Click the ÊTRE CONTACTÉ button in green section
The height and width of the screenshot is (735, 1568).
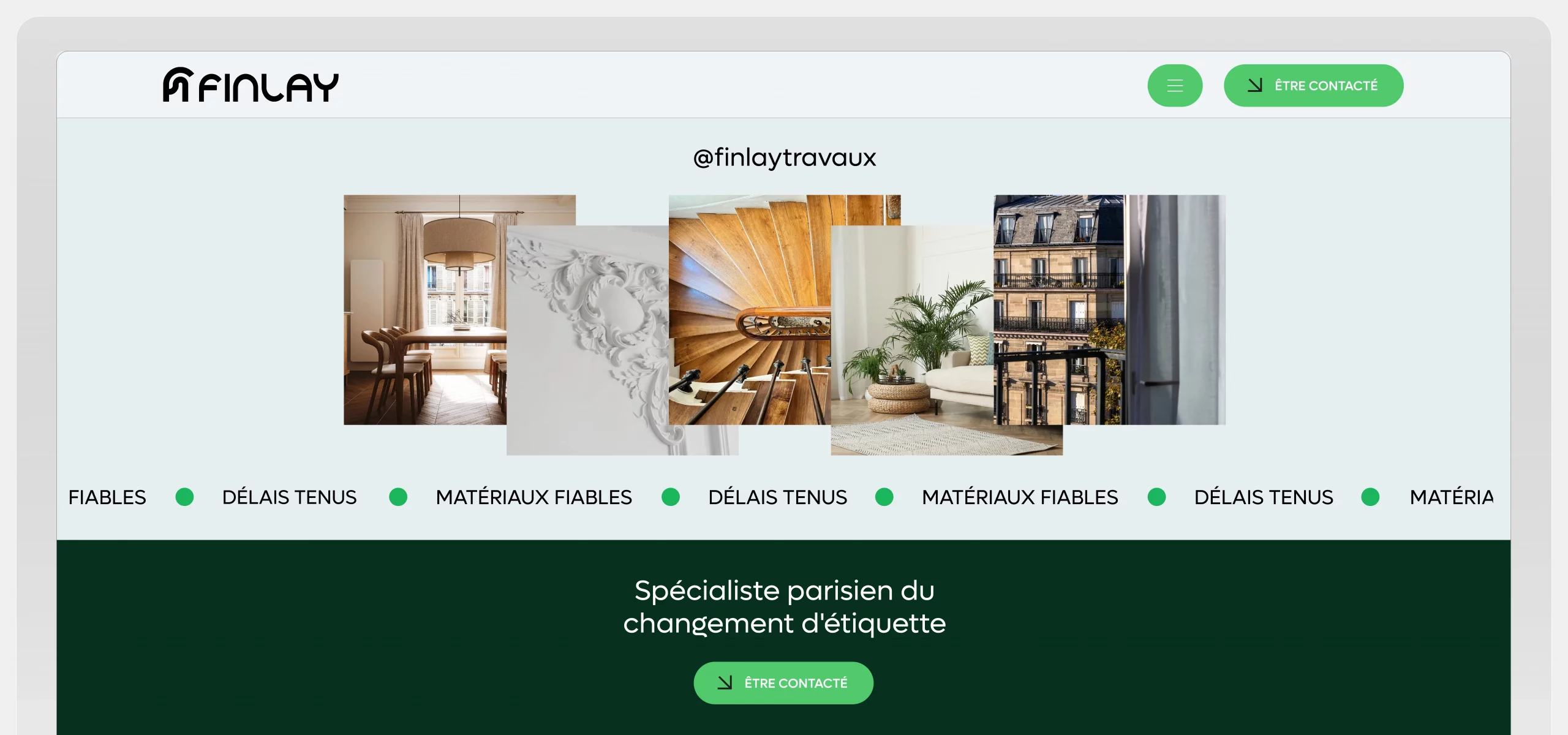783,682
